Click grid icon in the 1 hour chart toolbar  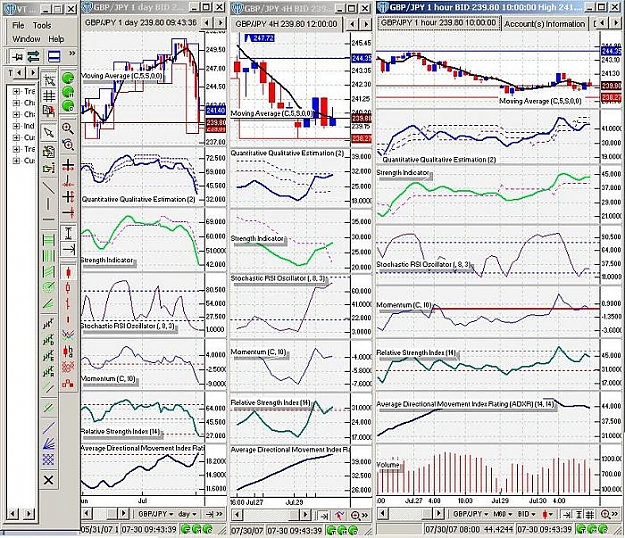(x=590, y=514)
